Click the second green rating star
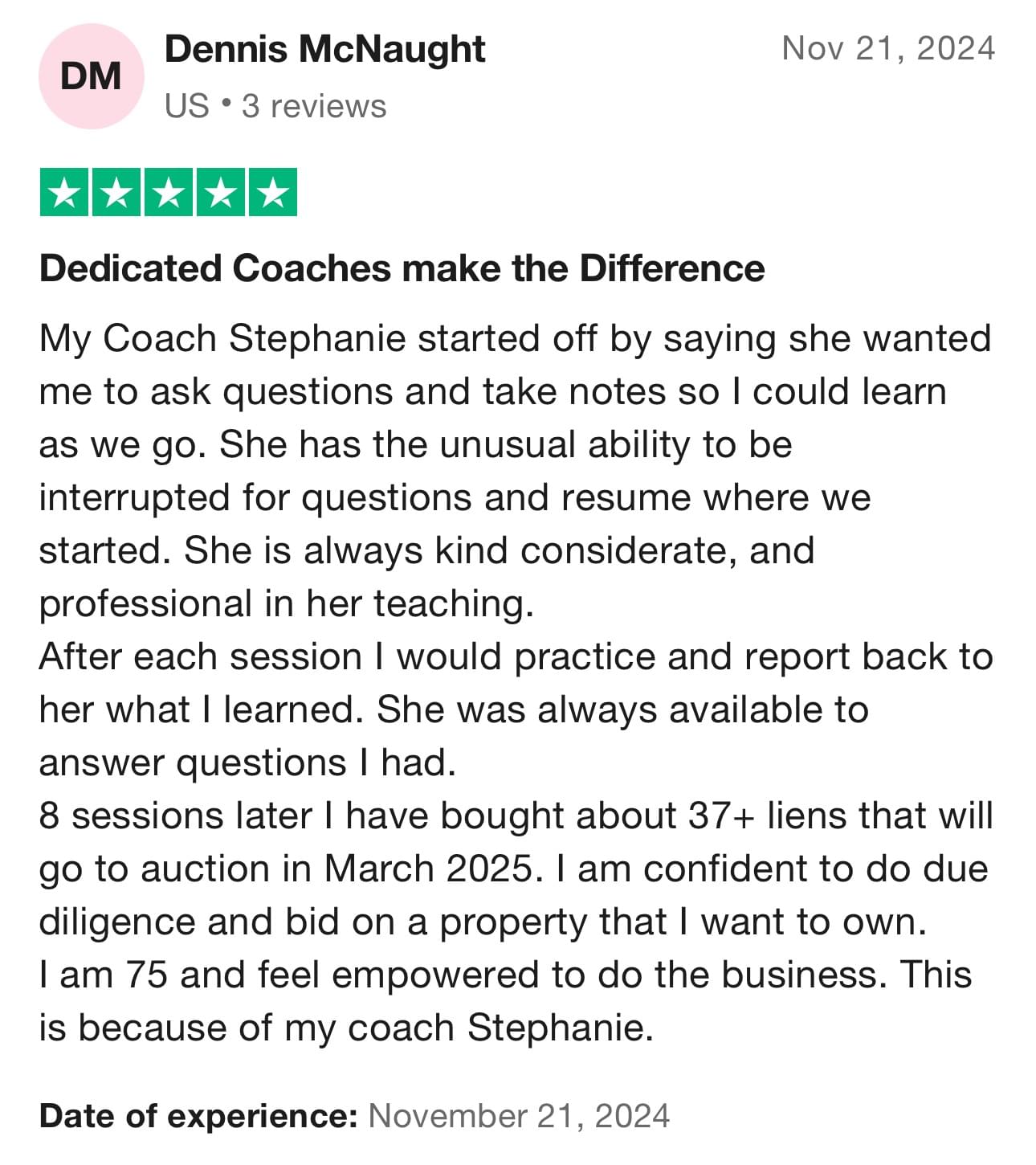Screen dimensions: 1036x1165 (116, 193)
